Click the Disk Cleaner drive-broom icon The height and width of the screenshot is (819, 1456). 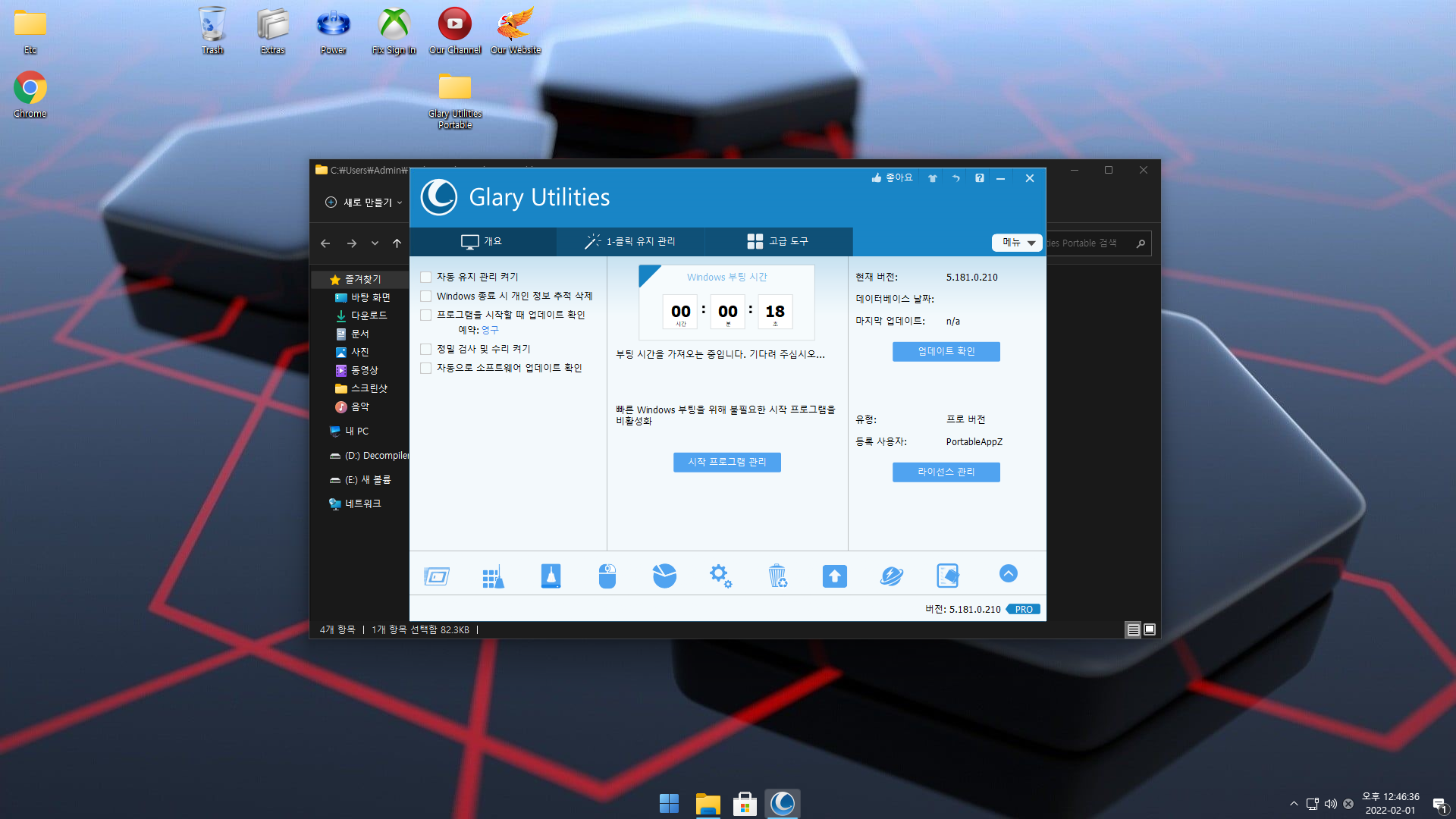click(x=551, y=576)
